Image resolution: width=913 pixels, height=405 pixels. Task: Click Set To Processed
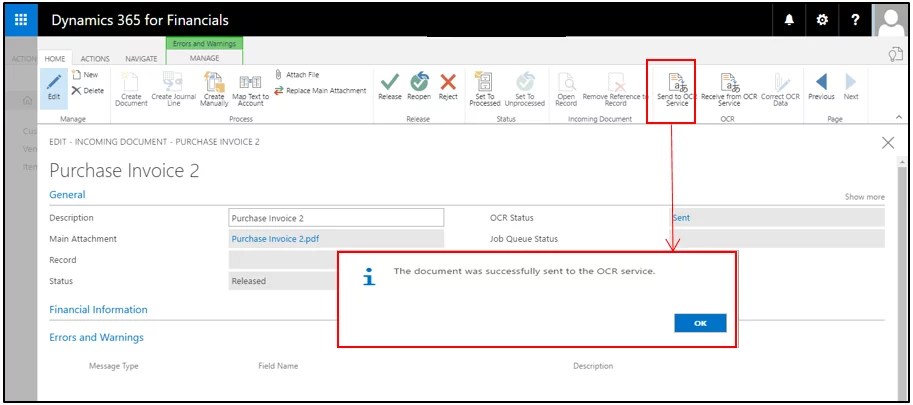(x=484, y=89)
